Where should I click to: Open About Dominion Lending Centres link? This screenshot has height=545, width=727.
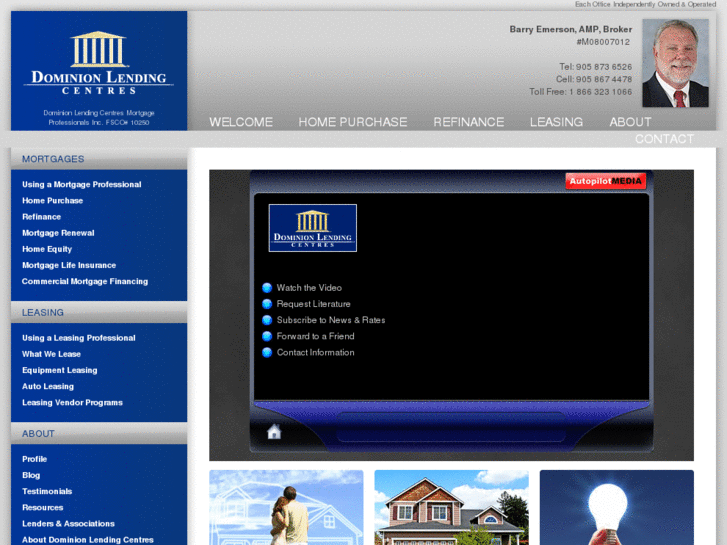coord(88,540)
